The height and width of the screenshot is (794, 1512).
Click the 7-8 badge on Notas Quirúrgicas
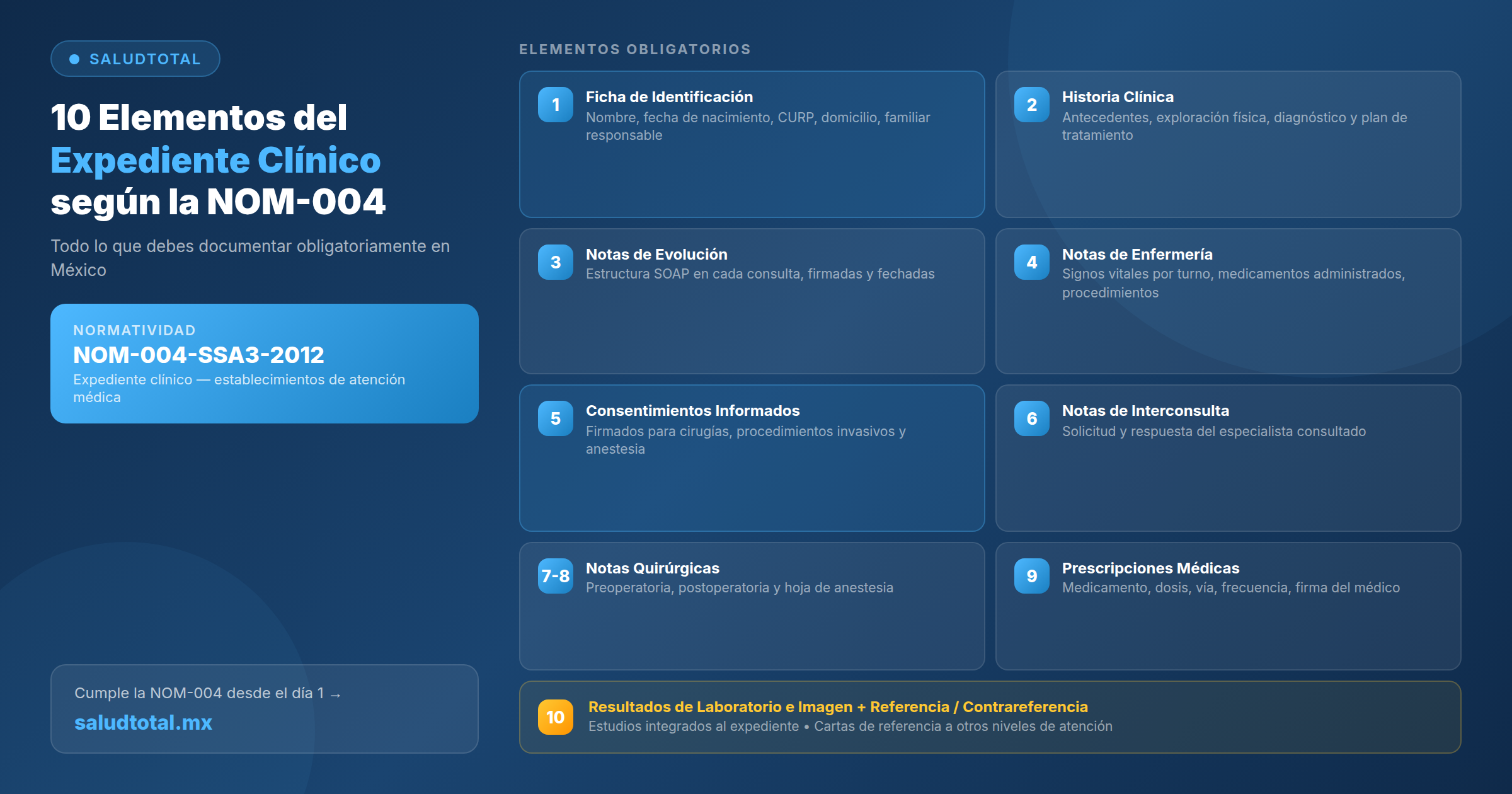pos(555,576)
